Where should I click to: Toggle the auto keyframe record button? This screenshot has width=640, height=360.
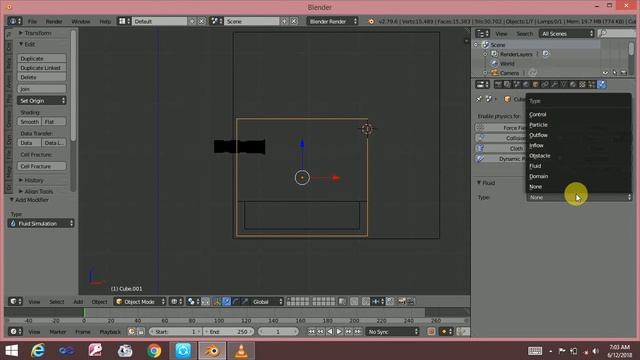[431, 332]
